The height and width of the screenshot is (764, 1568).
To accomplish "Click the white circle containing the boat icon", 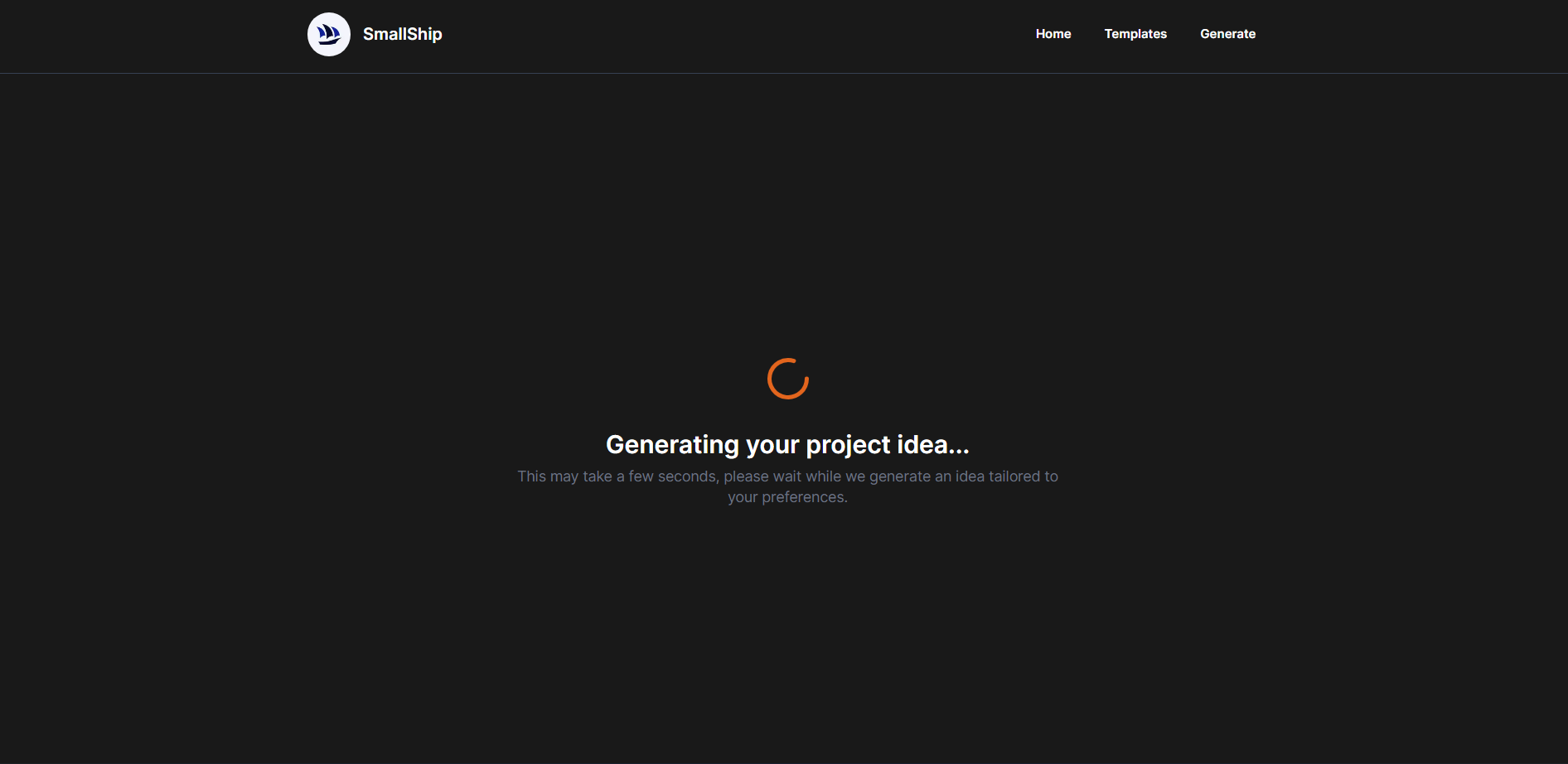I will click(x=328, y=34).
